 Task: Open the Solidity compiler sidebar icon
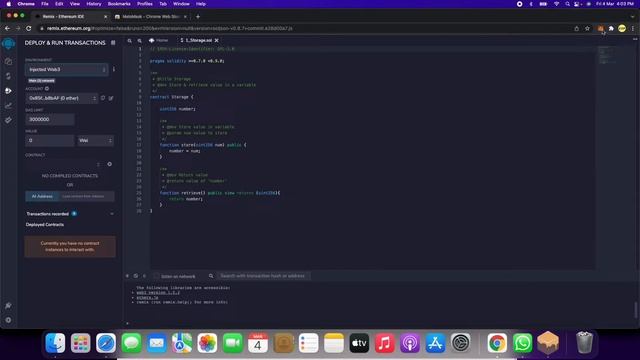coord(8,76)
